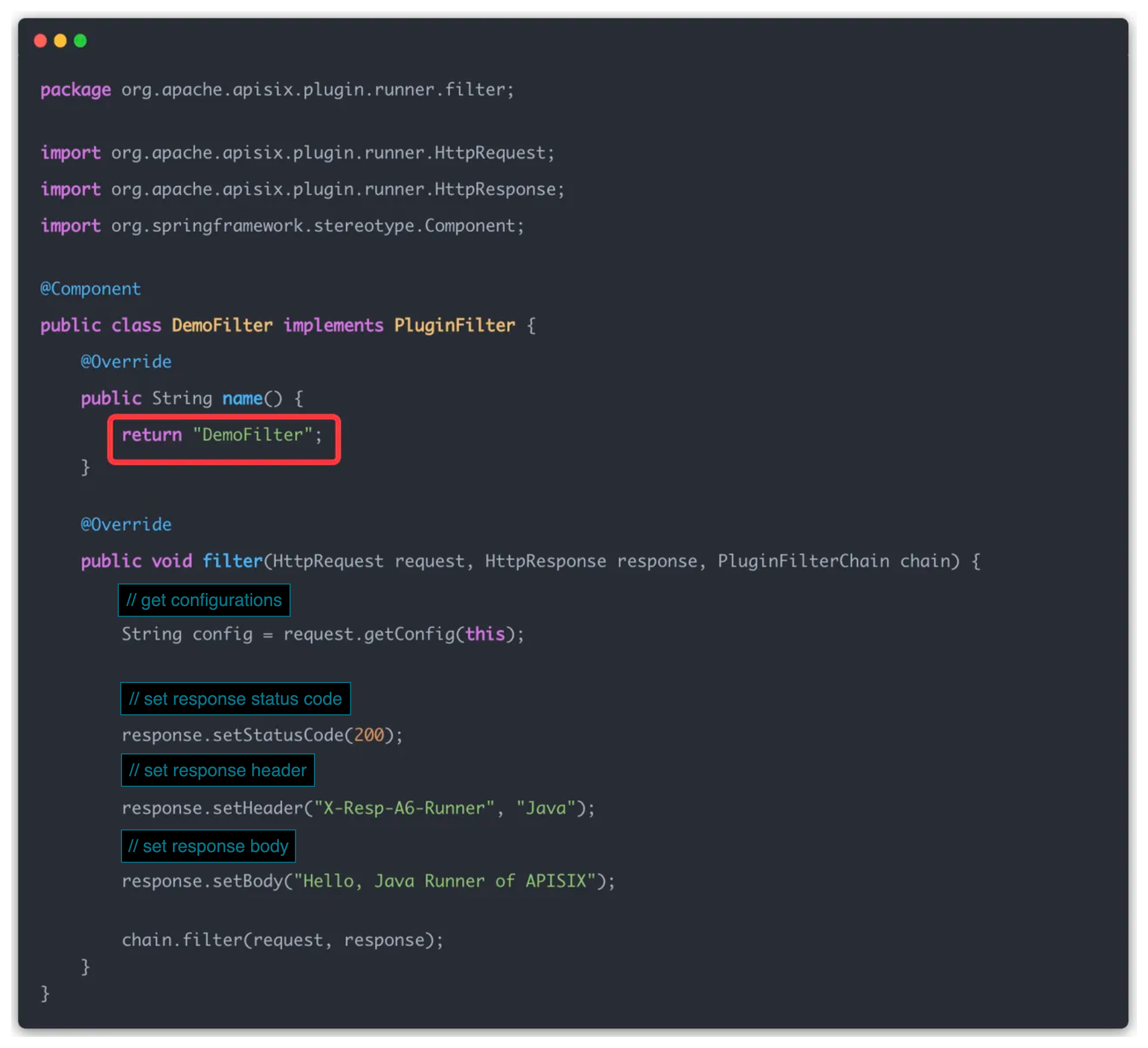Viewport: 1148px width, 1048px height.
Task: Click the HttpRequest import line
Action: point(297,153)
